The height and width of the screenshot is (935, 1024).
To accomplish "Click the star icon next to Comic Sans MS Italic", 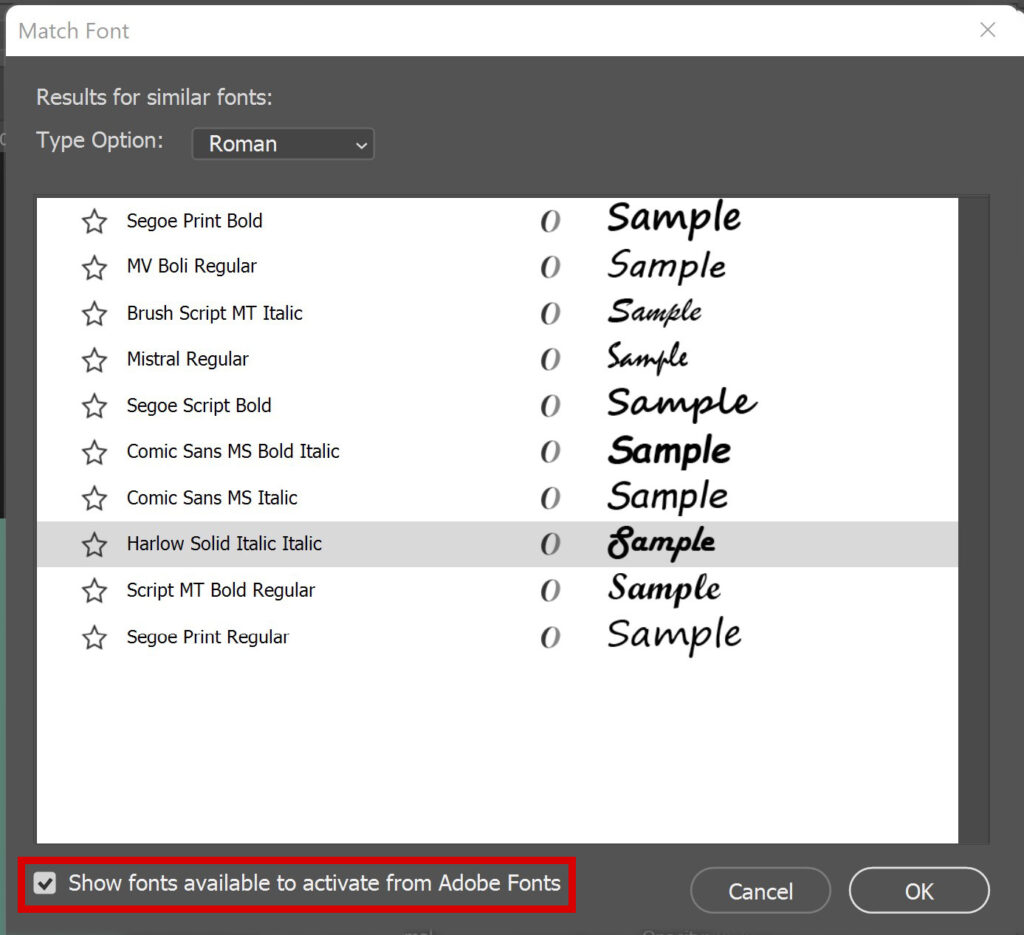I will 93,498.
